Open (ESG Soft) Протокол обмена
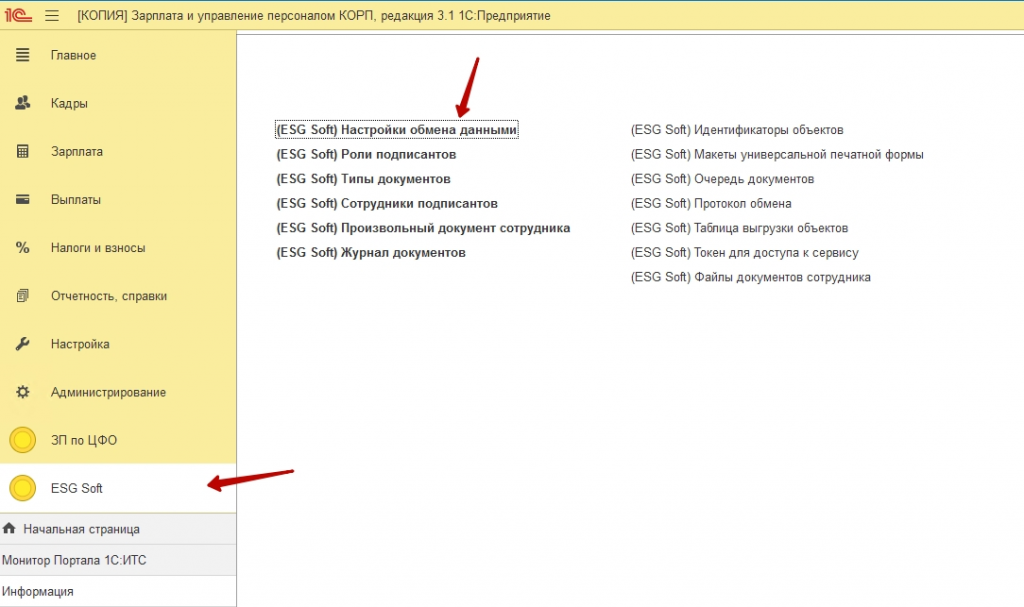Viewport: 1024px width, 607px height. [711, 203]
